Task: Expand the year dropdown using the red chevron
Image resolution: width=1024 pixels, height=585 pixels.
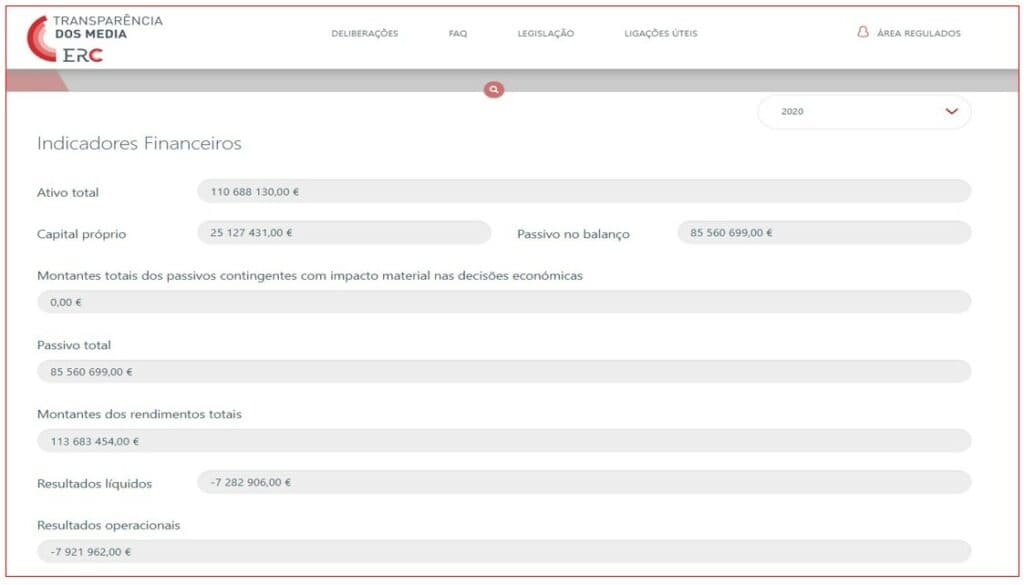Action: (950, 112)
